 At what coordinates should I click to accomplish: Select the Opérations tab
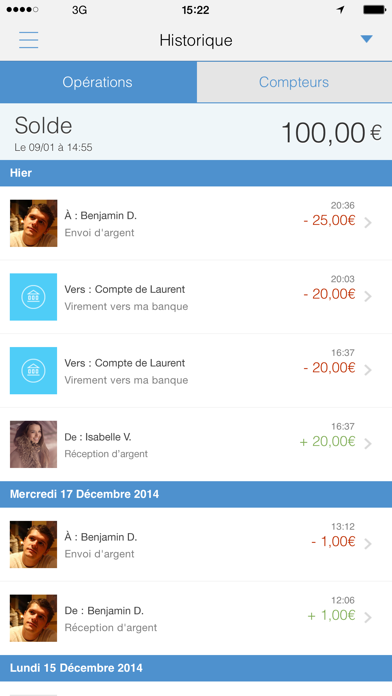(98, 82)
